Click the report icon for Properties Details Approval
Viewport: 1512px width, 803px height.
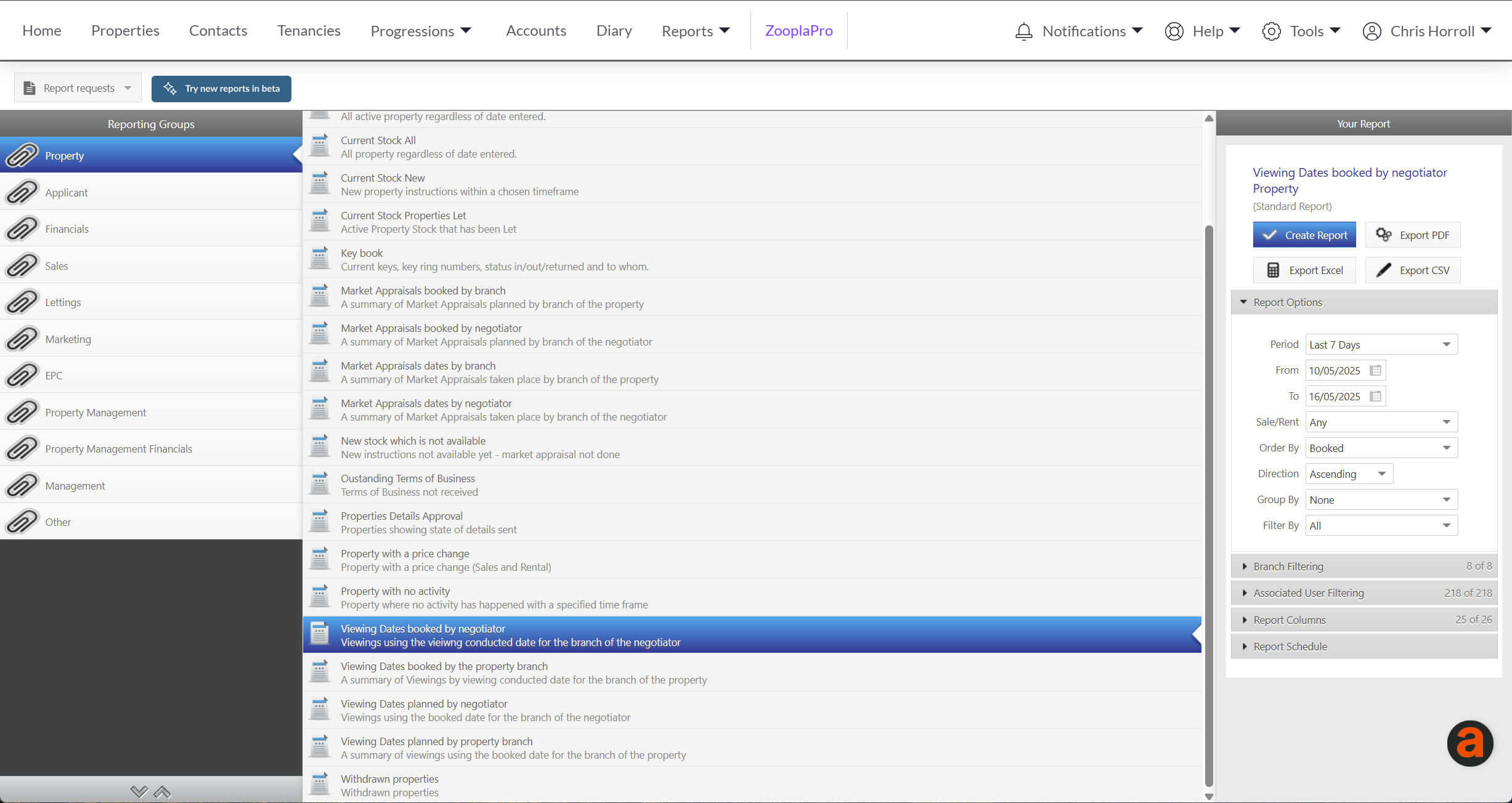coord(319,522)
